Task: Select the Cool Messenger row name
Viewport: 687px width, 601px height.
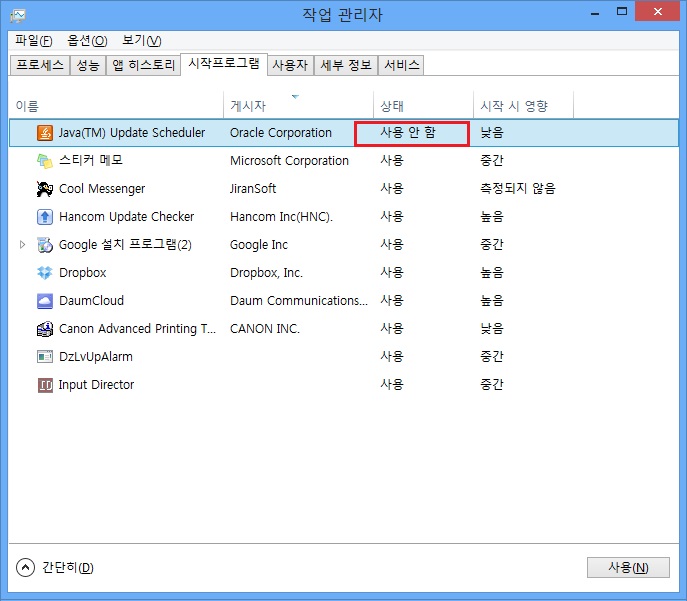Action: click(102, 189)
